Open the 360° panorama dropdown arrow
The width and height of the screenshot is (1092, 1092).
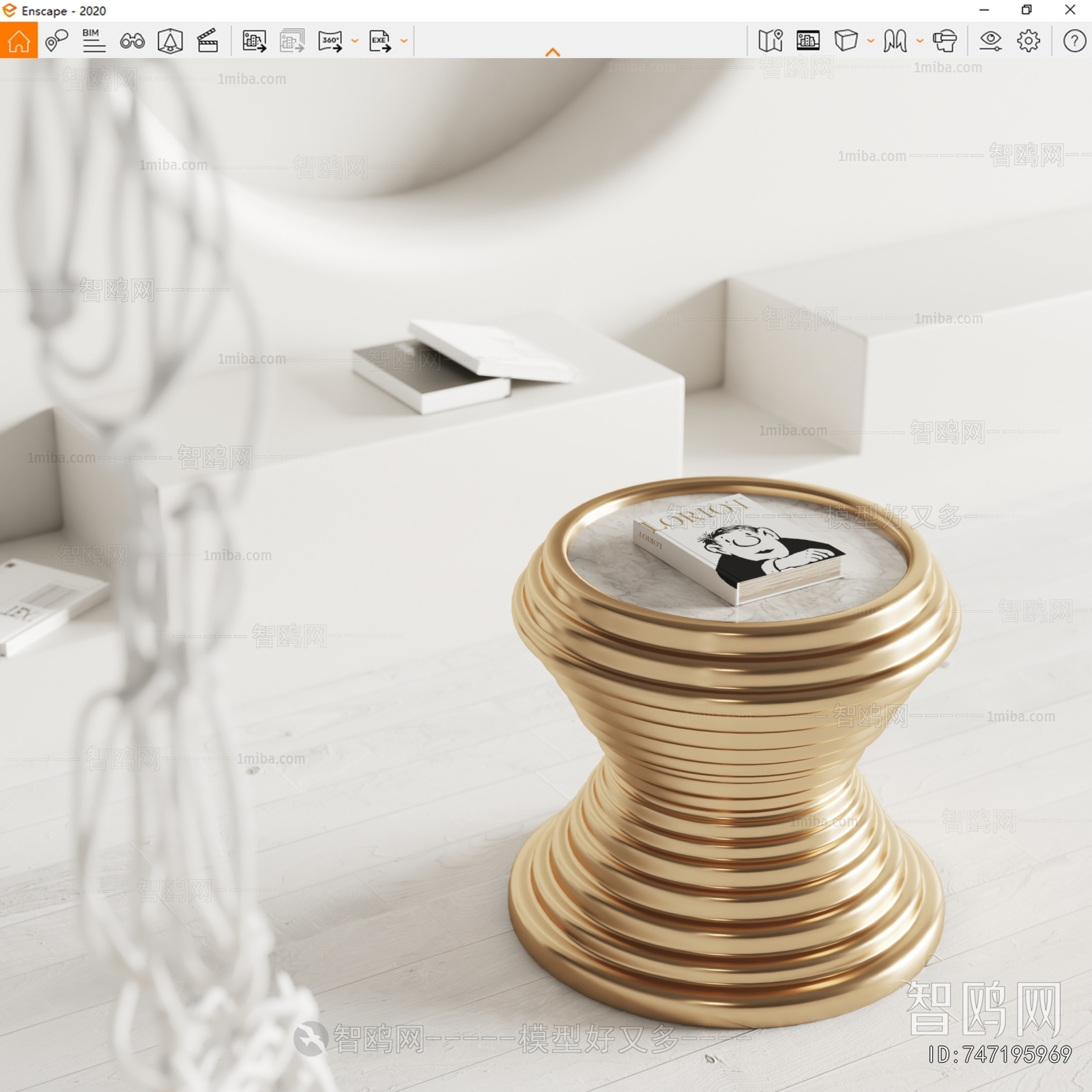(x=354, y=41)
